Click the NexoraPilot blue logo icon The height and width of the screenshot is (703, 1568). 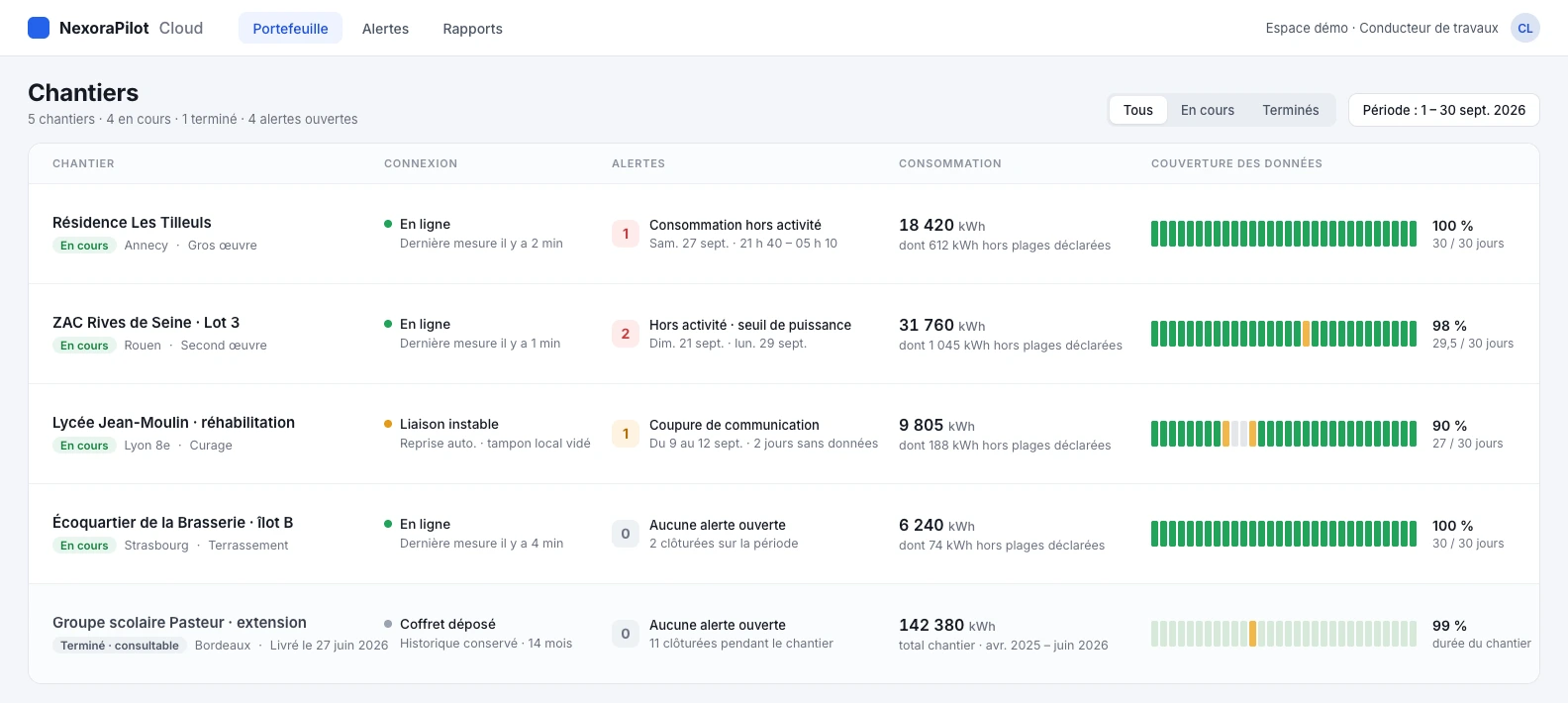click(39, 28)
